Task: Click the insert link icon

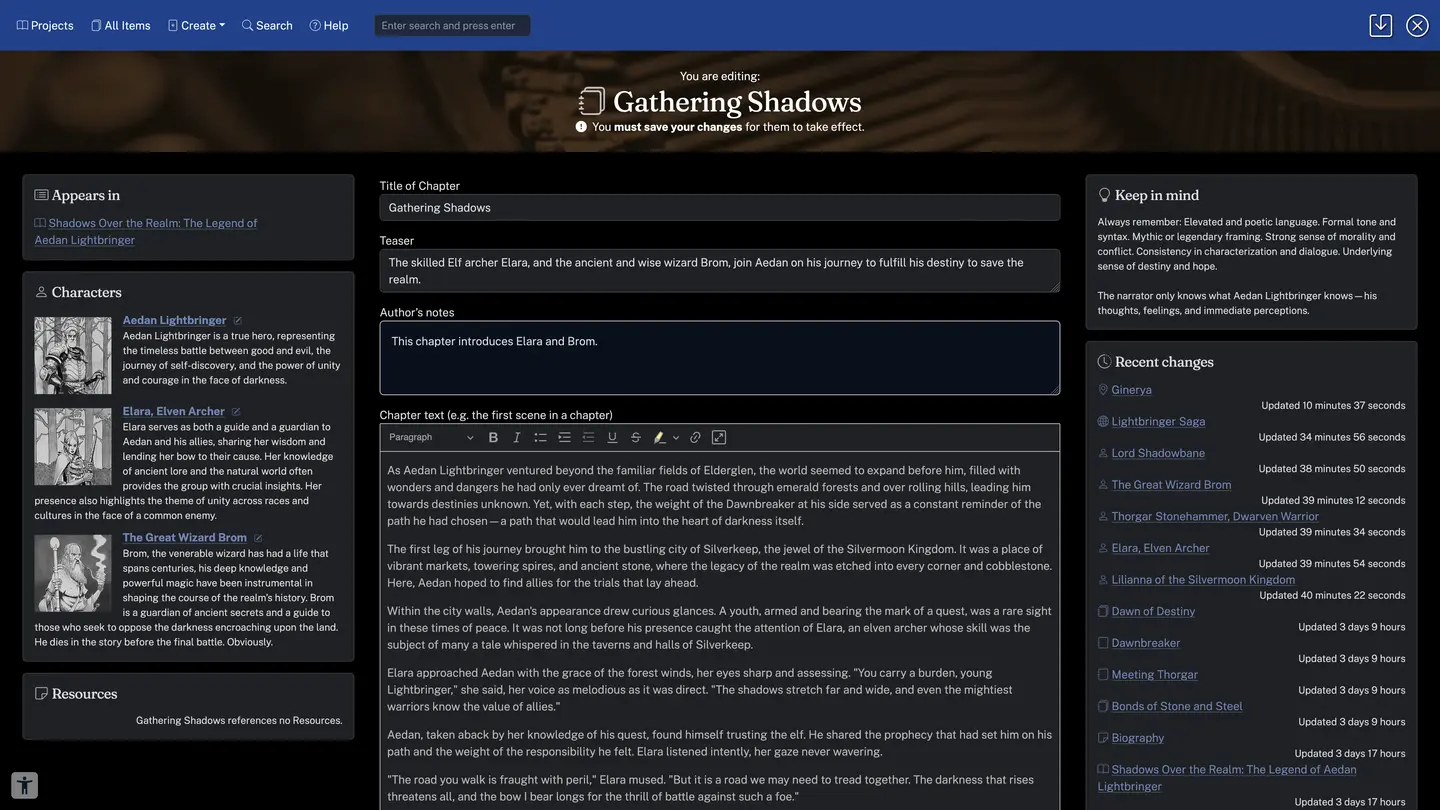Action: click(695, 438)
